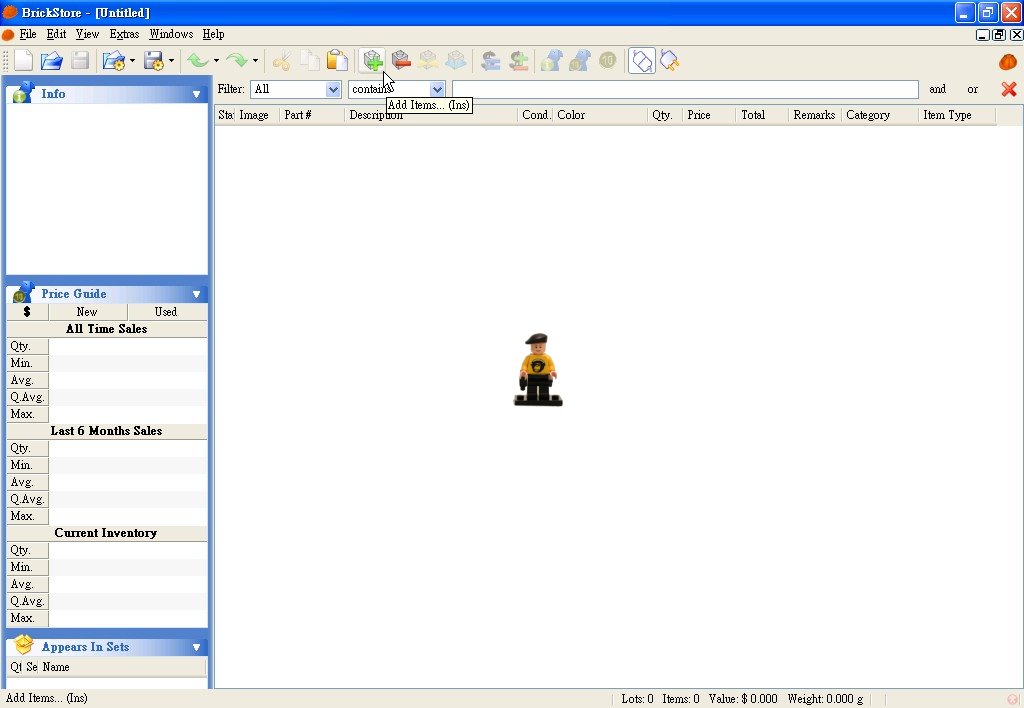Open the Undo history dropdown arrow

click(x=216, y=61)
